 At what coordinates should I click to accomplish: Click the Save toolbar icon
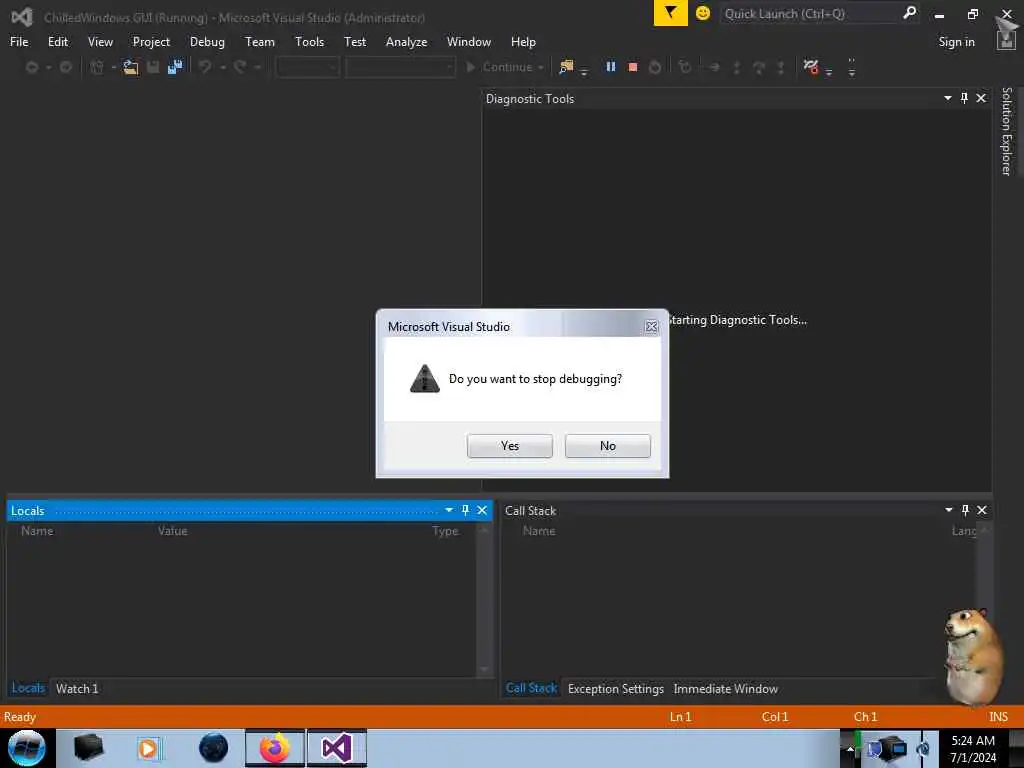click(x=153, y=67)
